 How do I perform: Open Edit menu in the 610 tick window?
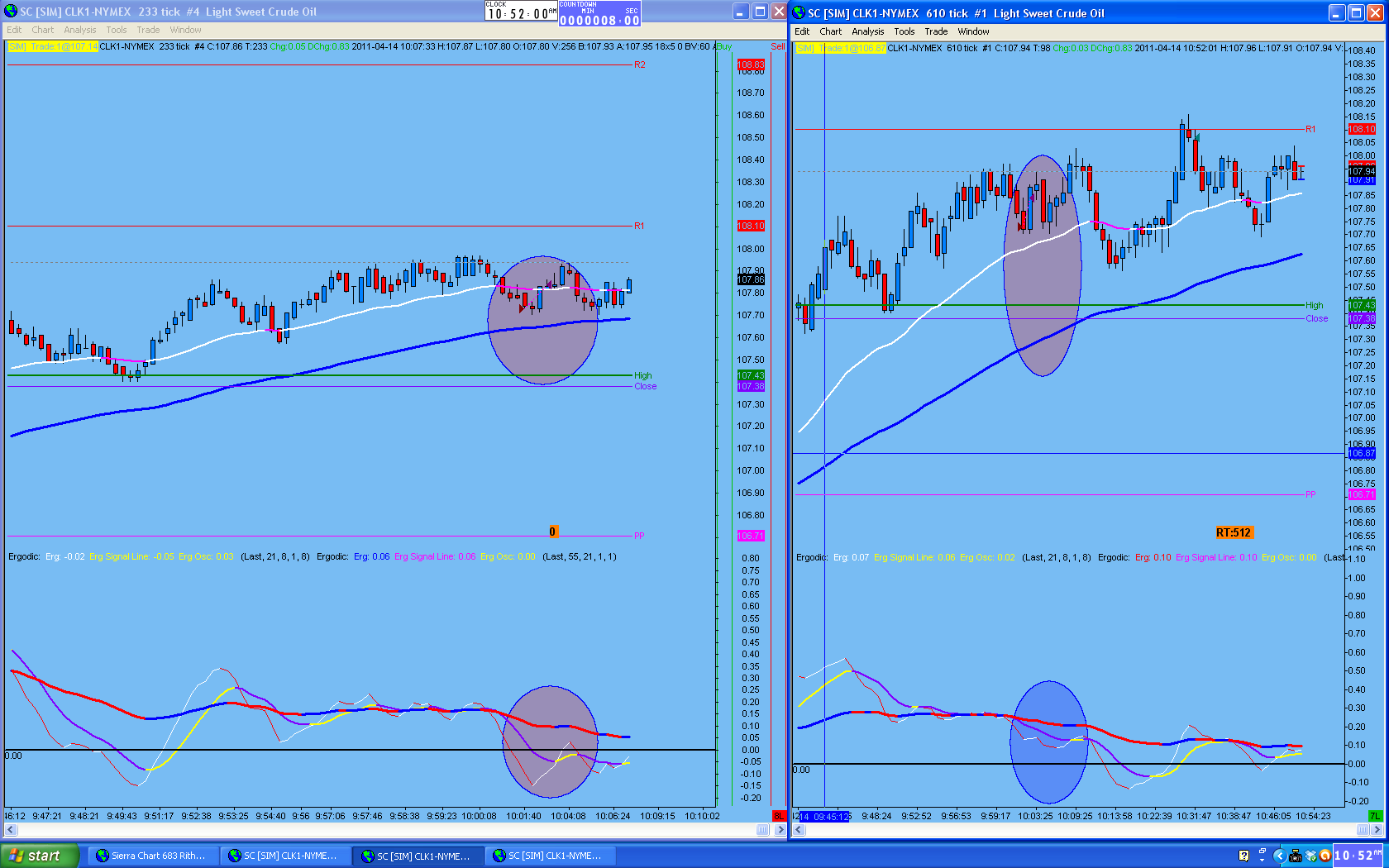click(802, 31)
